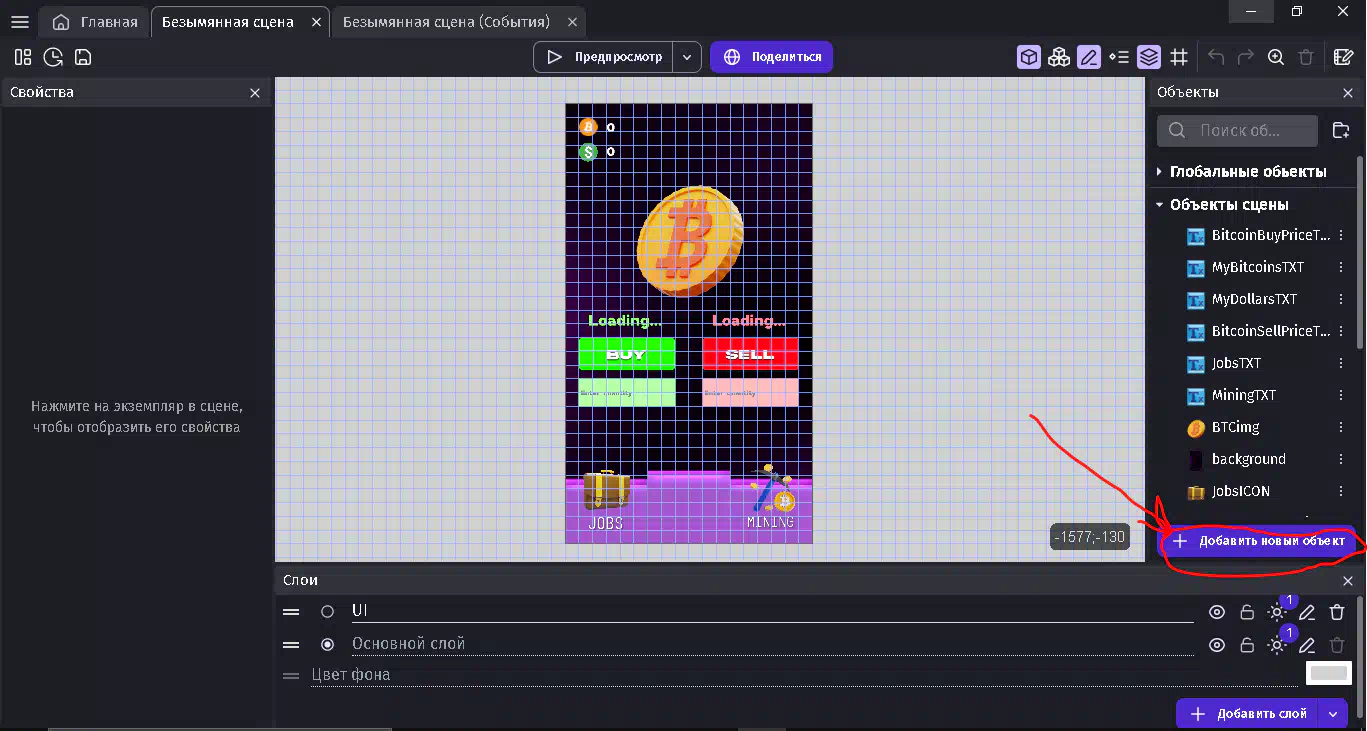This screenshot has height=731, width=1367.
Task: Switch to Безымянная сцена (События) tab
Action: 460,21
